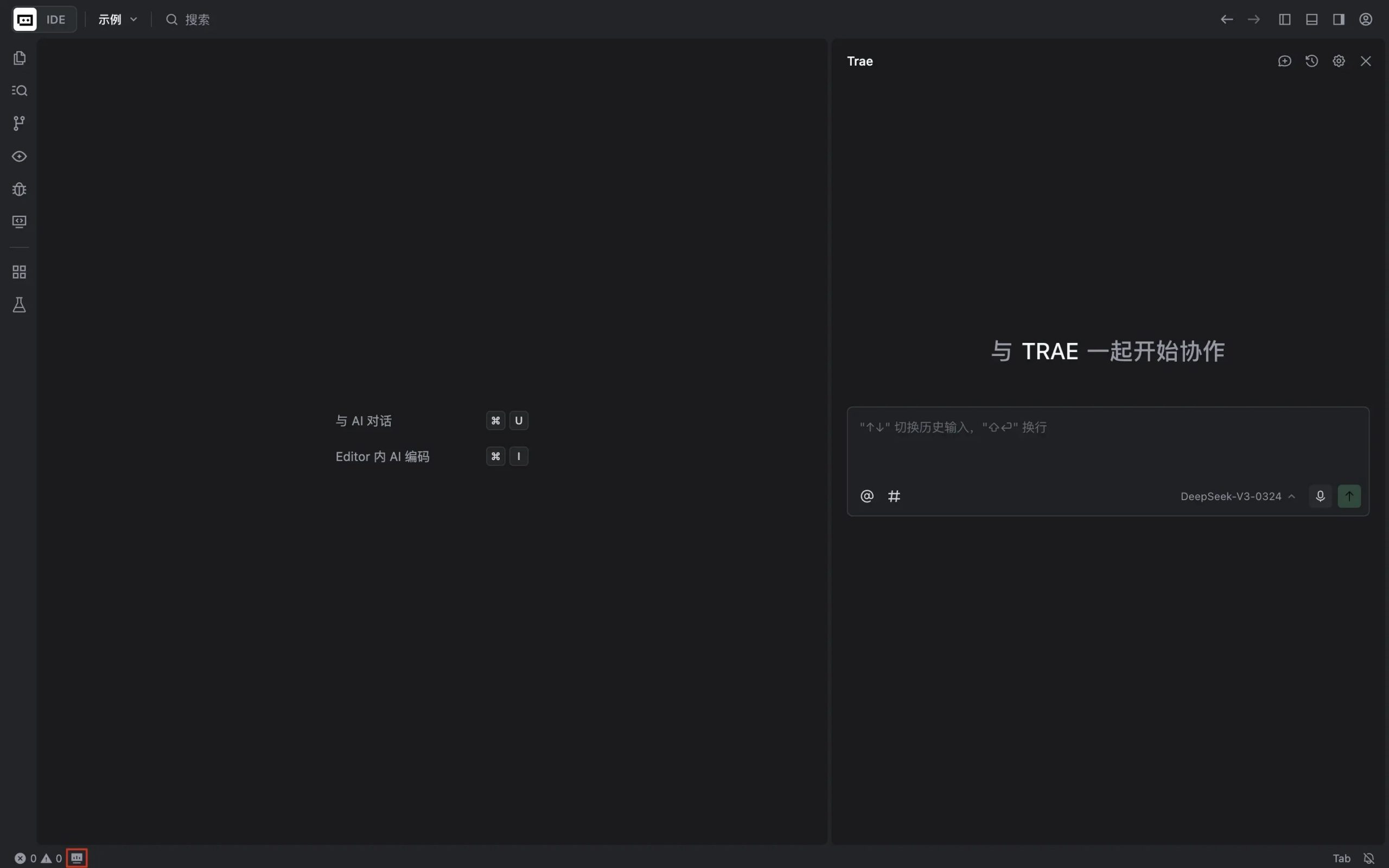Open the remote monitor icon view
Image resolution: width=1389 pixels, height=868 pixels.
pyautogui.click(x=20, y=221)
